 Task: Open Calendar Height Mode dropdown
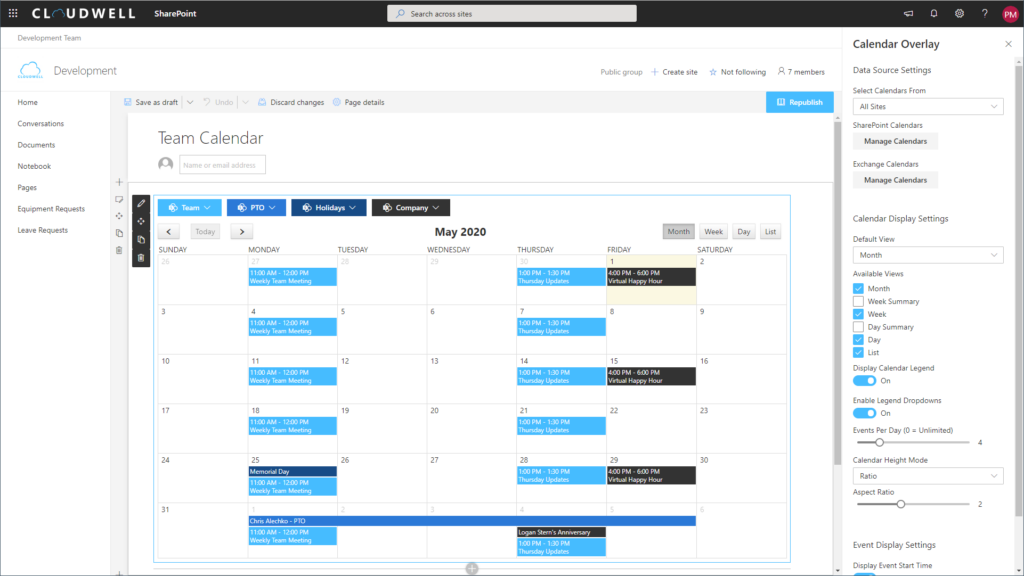pyautogui.click(x=928, y=476)
